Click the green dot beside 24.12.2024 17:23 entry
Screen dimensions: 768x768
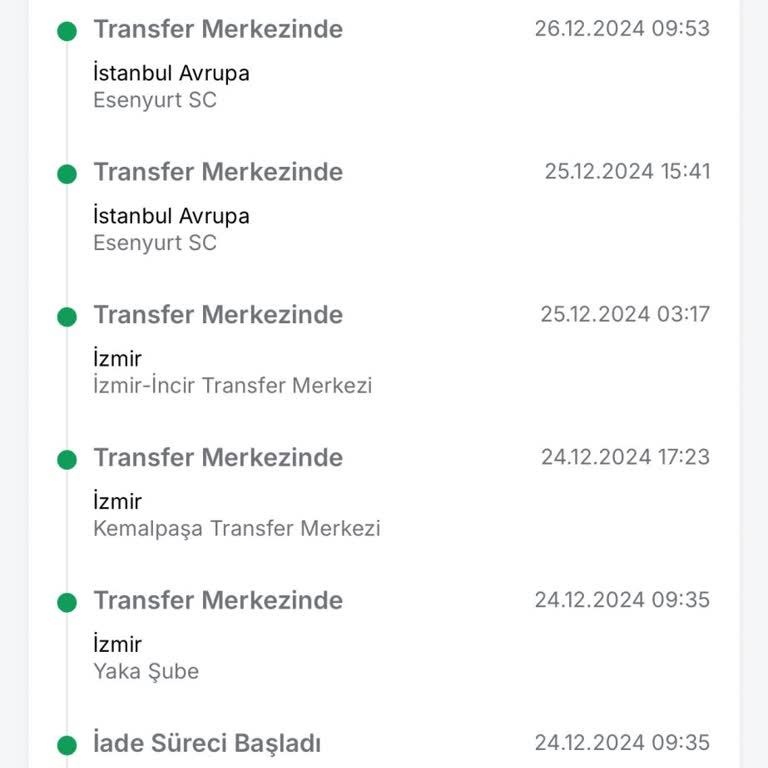coord(67,460)
